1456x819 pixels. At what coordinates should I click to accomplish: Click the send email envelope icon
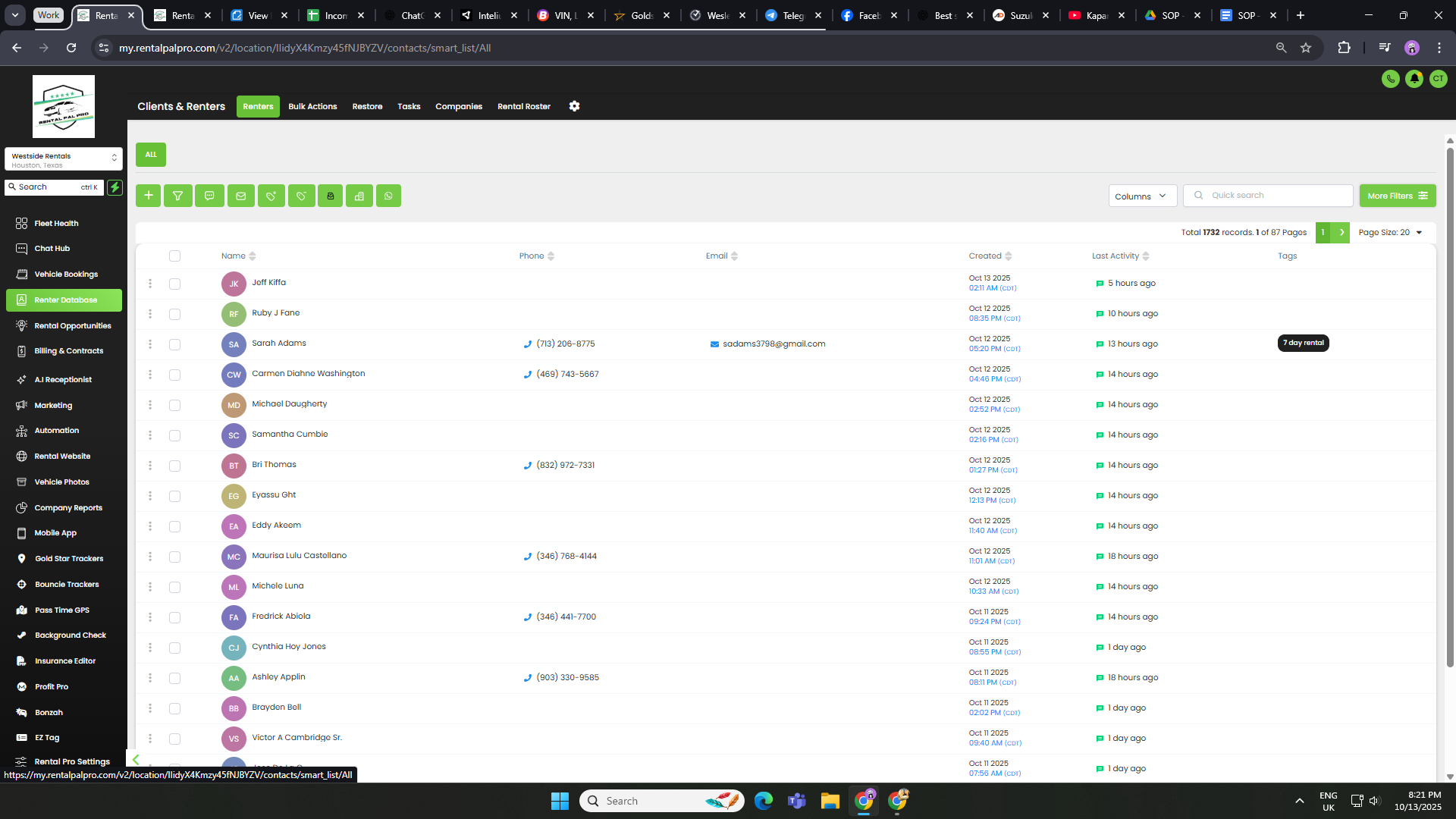click(240, 196)
